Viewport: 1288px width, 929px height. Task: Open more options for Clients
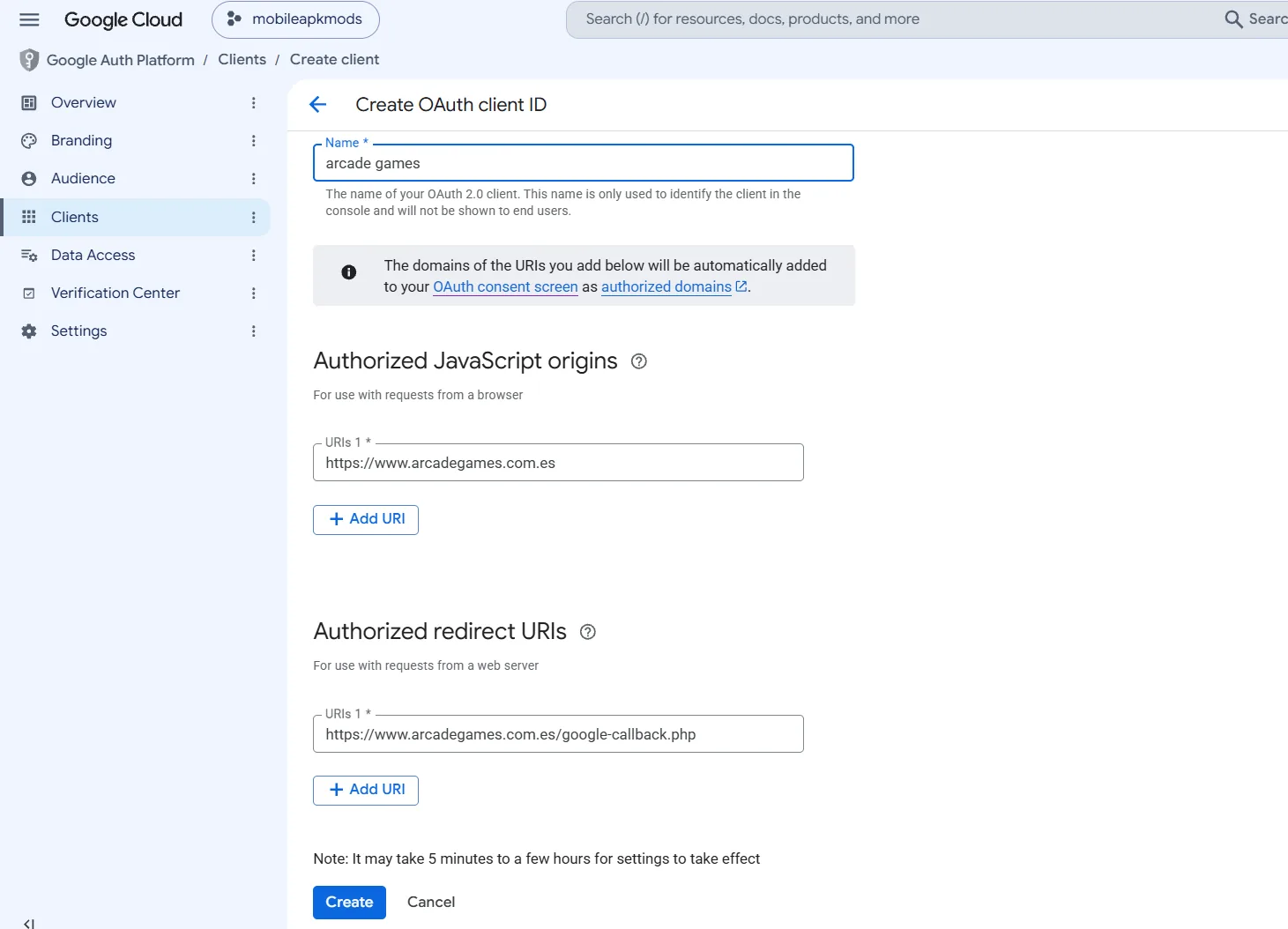pos(254,217)
